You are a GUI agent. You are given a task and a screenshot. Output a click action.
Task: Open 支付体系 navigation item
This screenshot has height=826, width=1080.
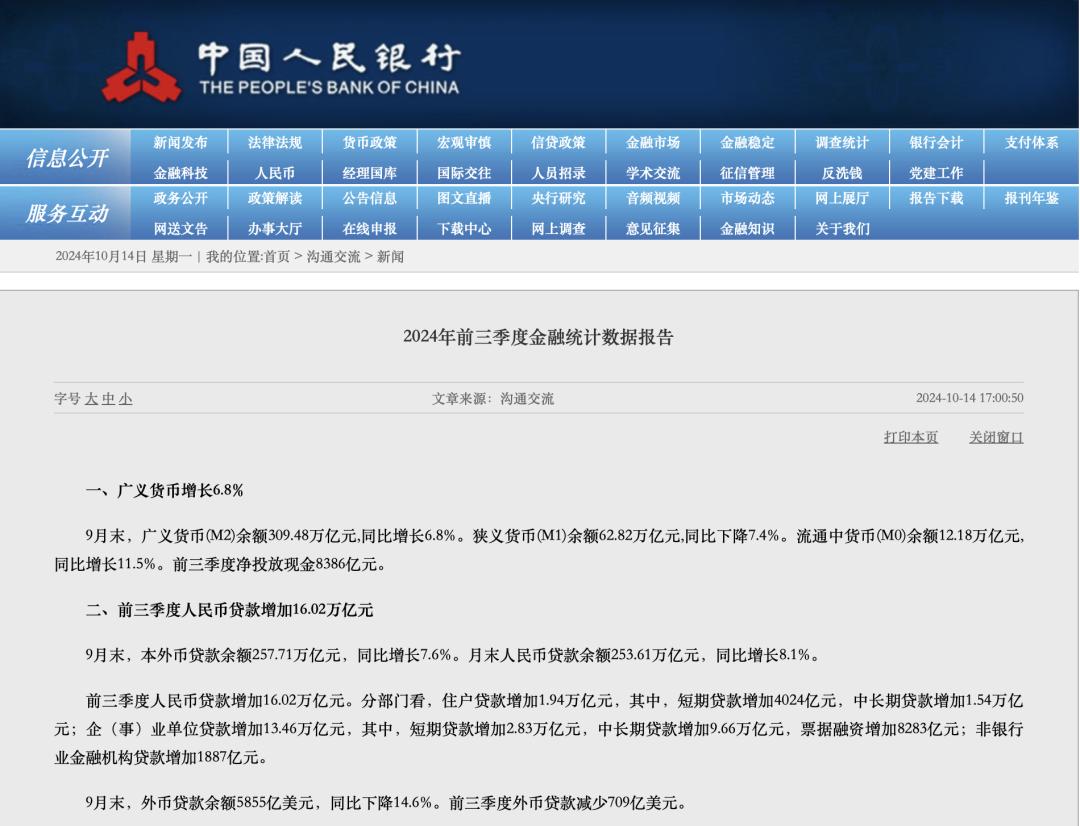click(1031, 143)
